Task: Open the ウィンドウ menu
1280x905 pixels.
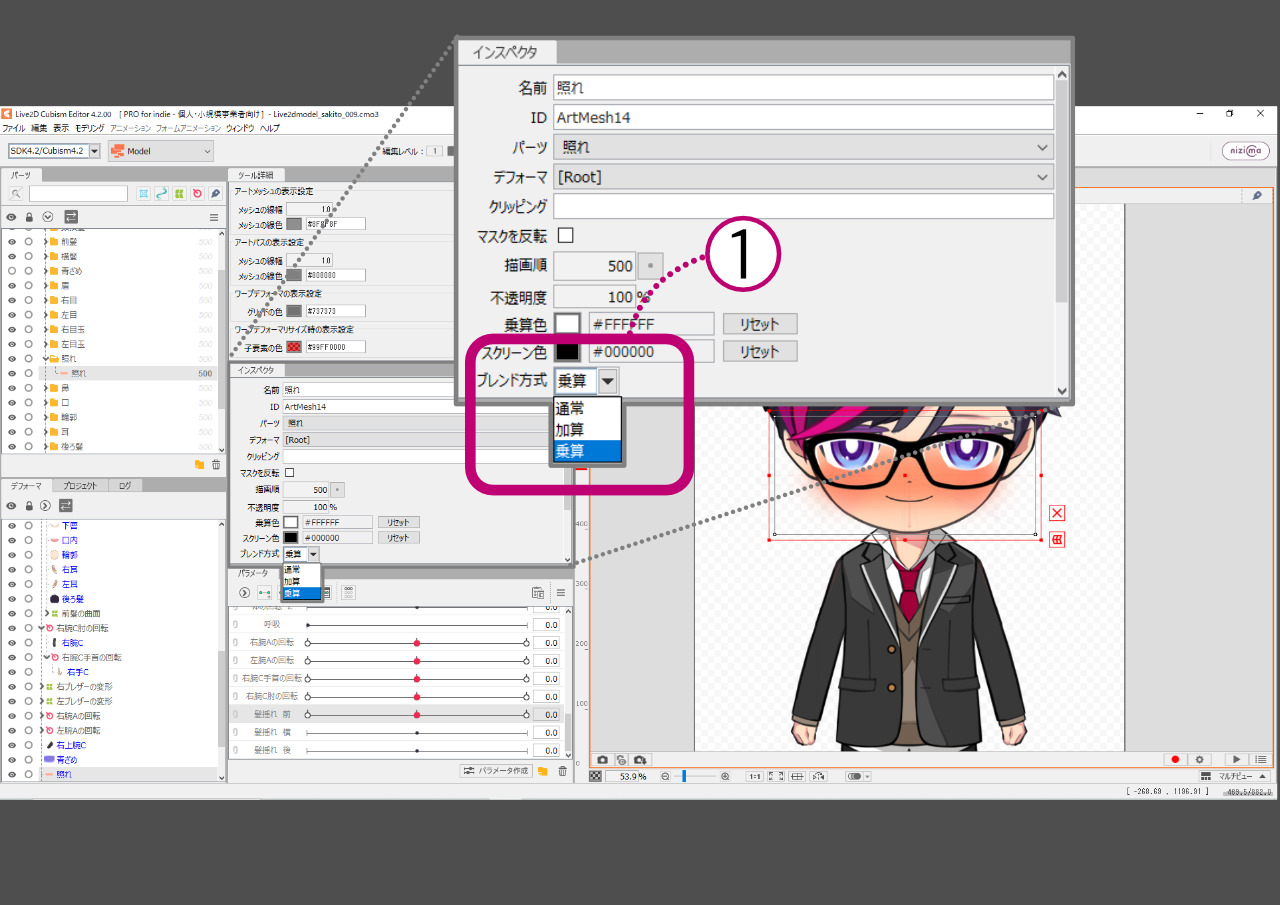Action: [240, 128]
